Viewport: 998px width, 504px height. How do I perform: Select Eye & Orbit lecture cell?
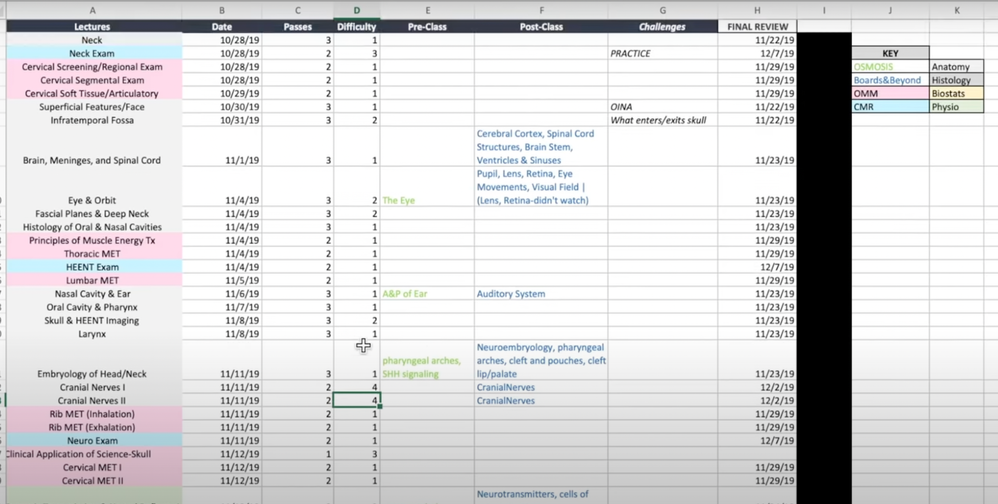93,187
